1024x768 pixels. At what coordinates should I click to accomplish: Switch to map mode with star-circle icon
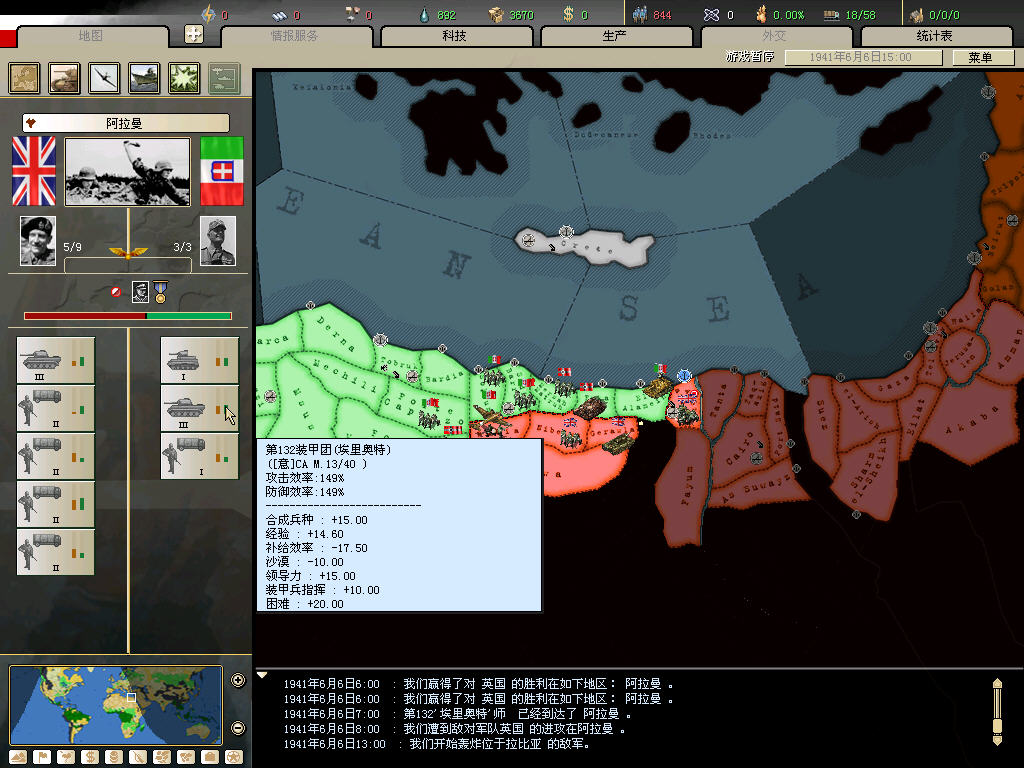pyautogui.click(x=234, y=757)
